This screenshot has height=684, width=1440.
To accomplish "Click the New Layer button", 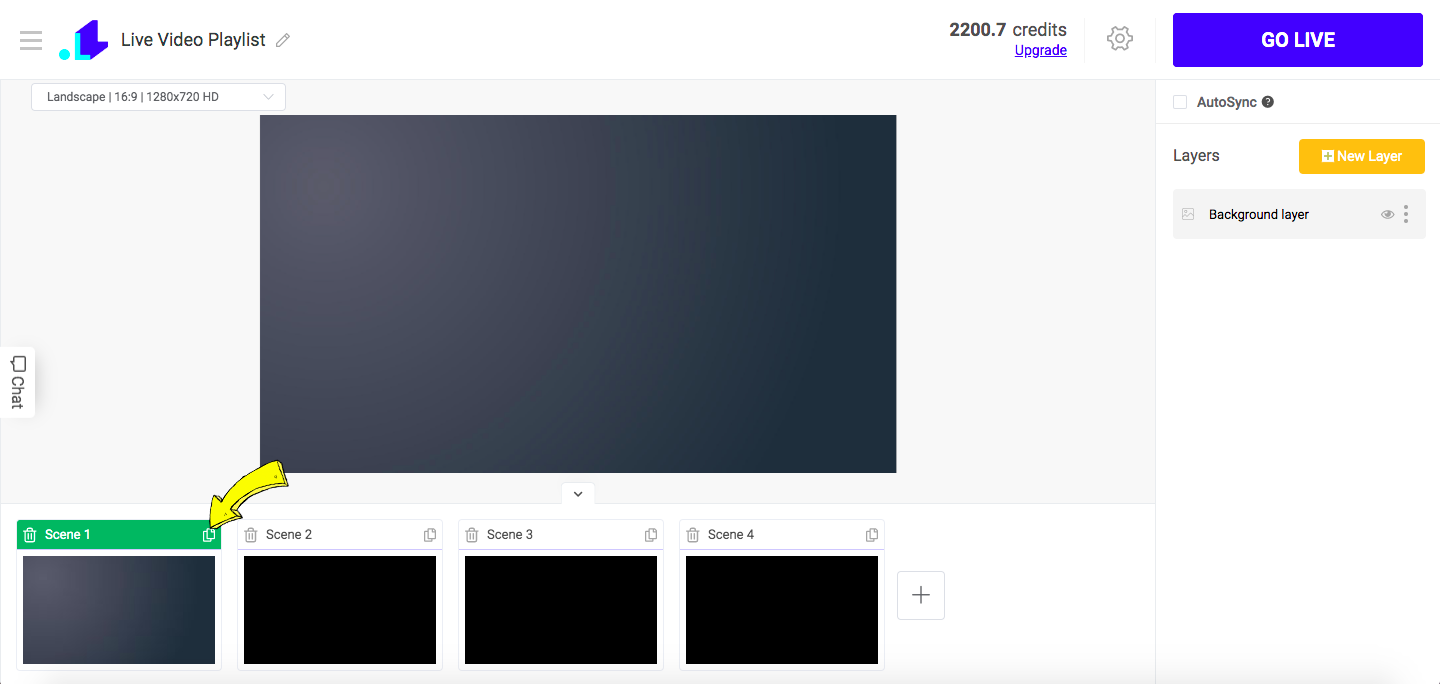I will pos(1362,156).
